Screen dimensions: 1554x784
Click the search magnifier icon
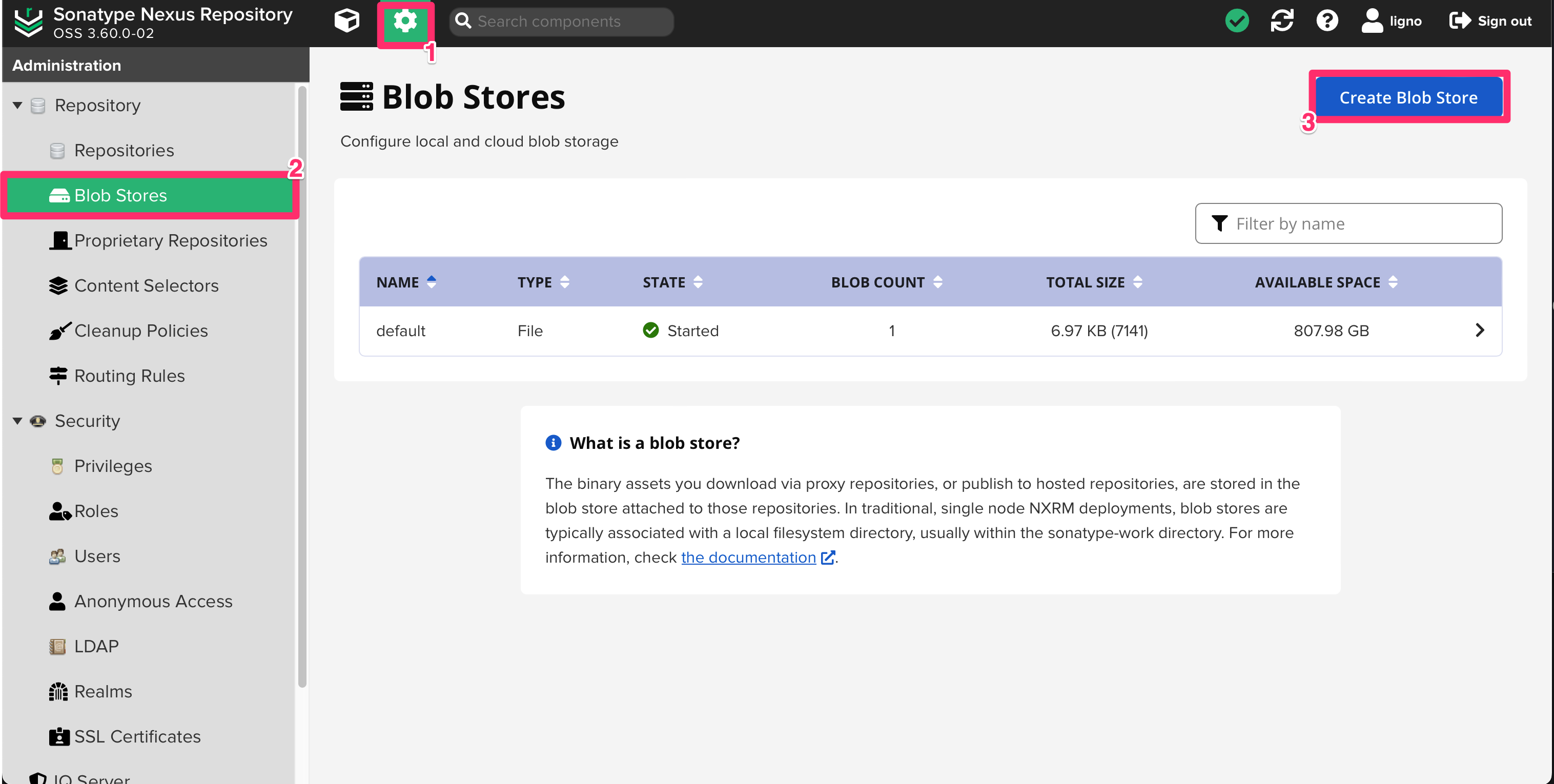coord(463,21)
